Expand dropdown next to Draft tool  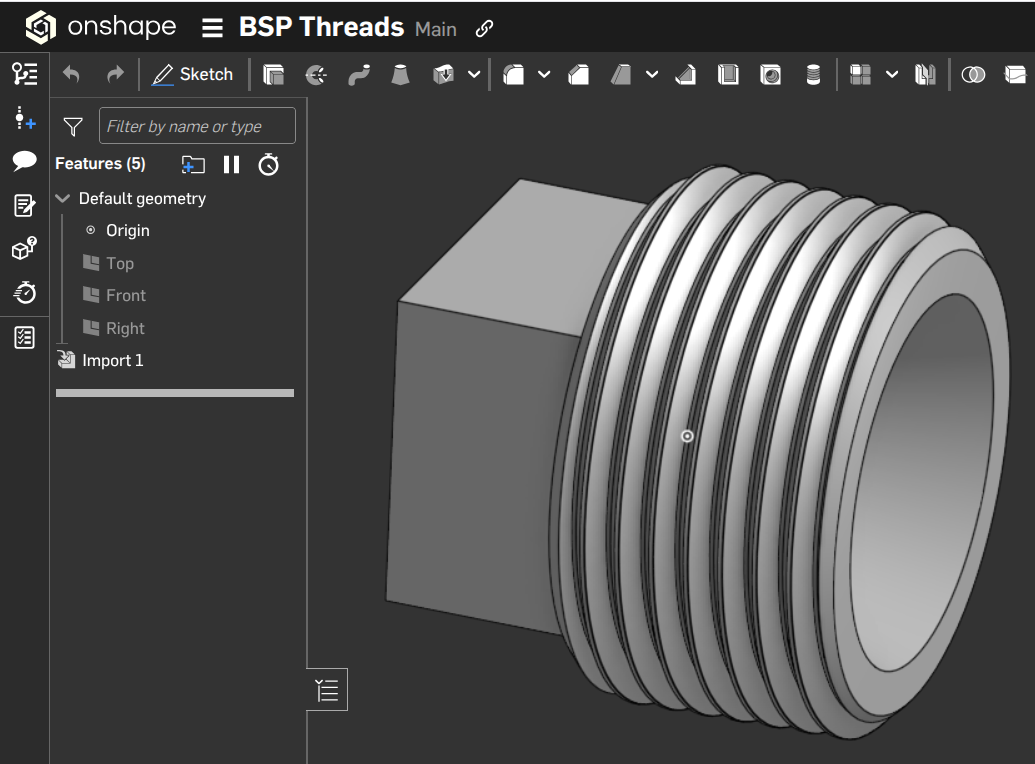tap(652, 75)
